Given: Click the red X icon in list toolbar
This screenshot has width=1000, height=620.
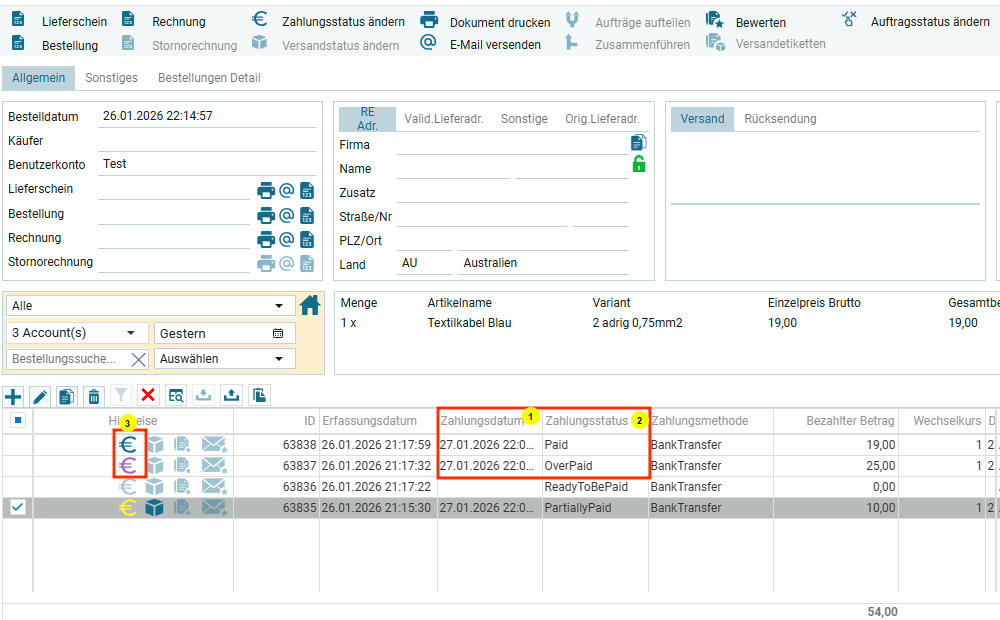Looking at the screenshot, I should point(148,396).
